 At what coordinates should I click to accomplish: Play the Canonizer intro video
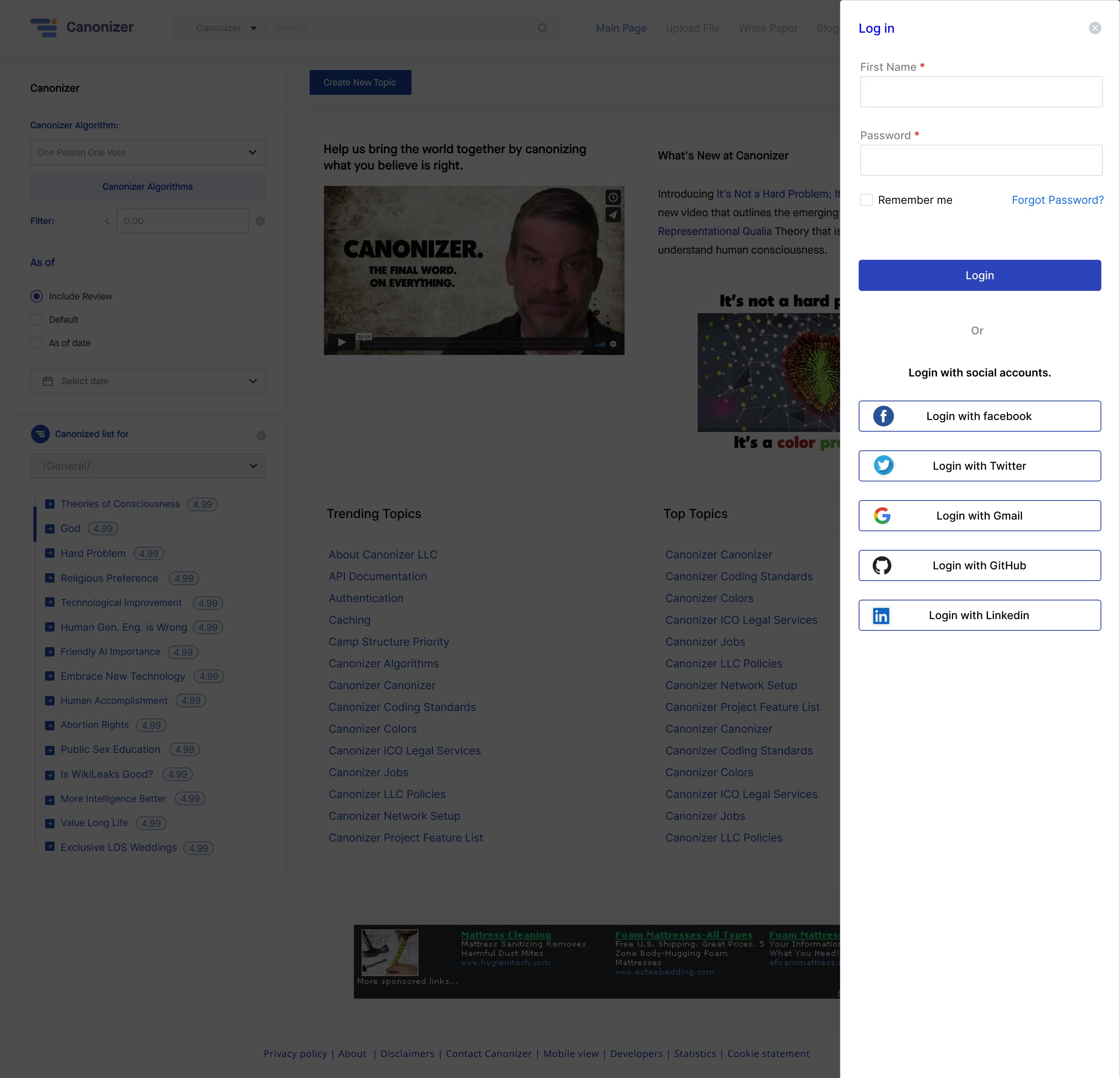341,342
